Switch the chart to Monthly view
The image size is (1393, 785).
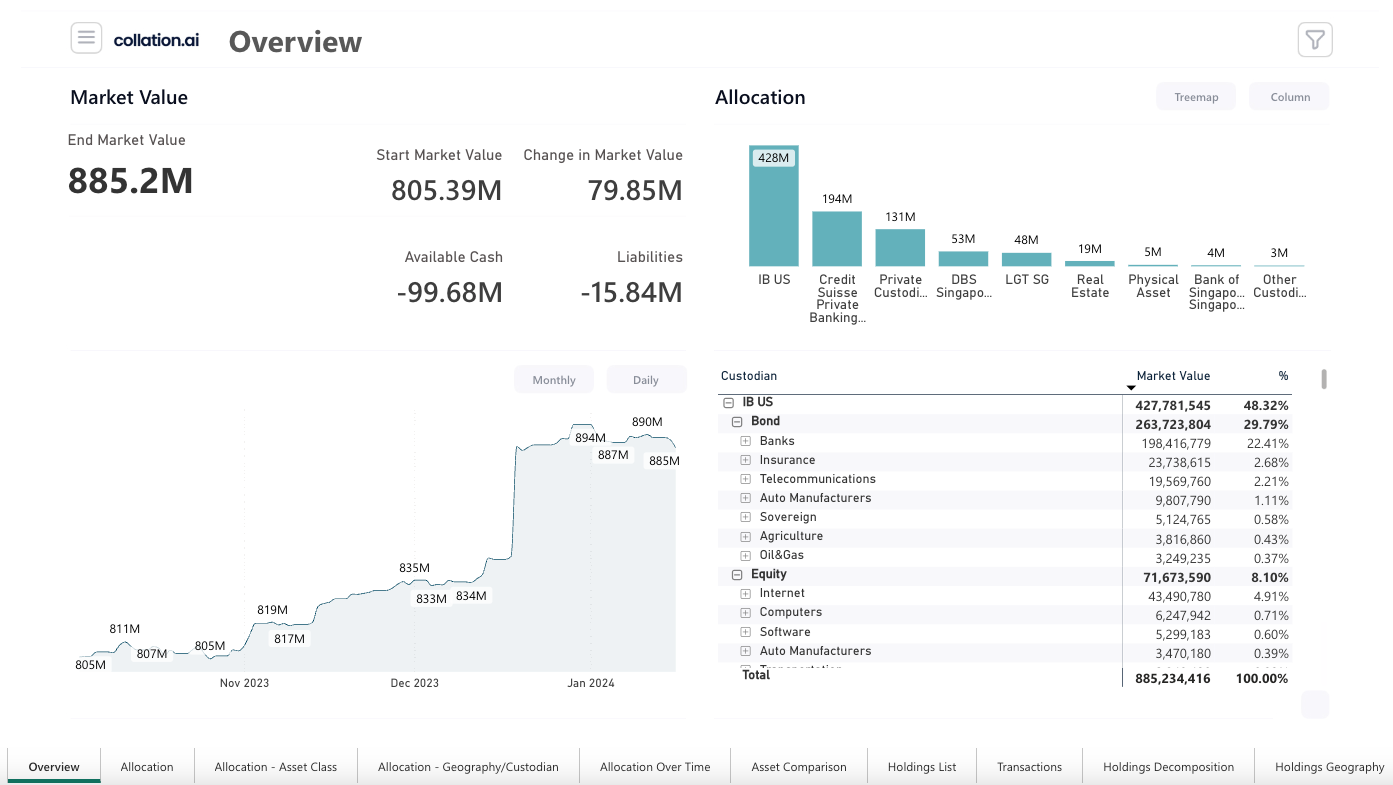coord(553,380)
